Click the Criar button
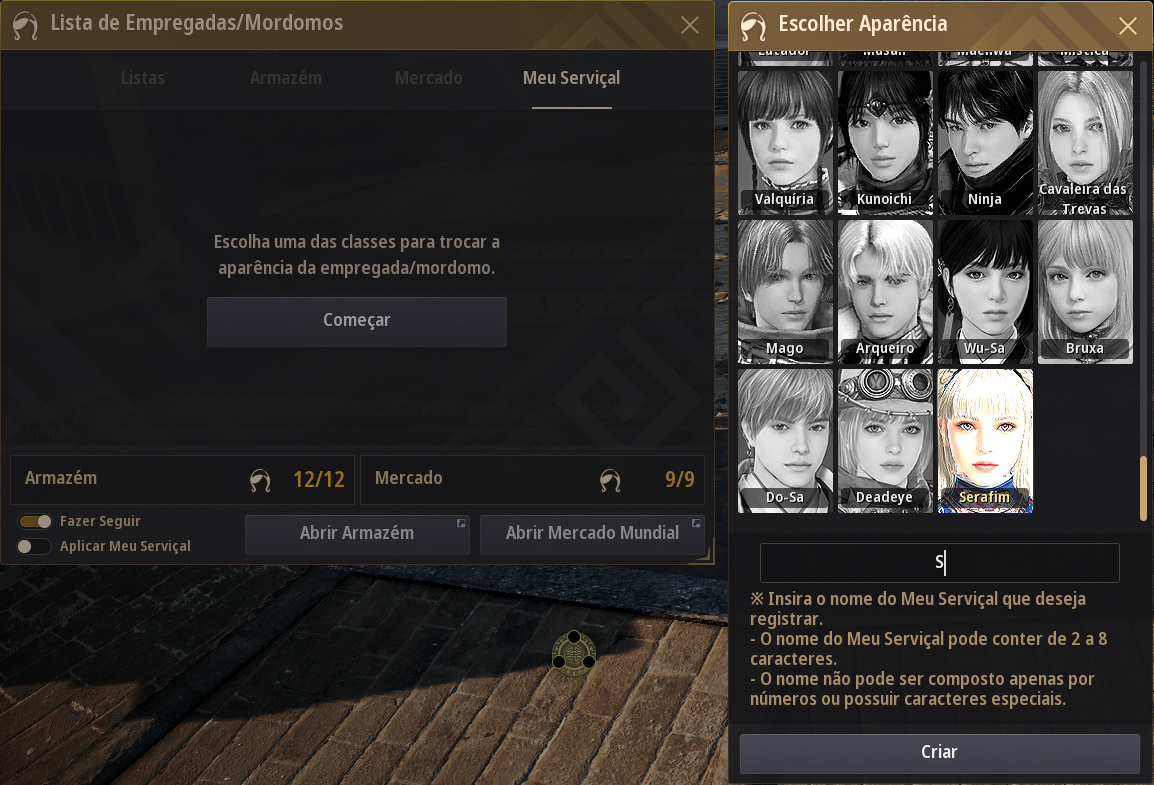Image resolution: width=1154 pixels, height=785 pixels. click(x=940, y=753)
